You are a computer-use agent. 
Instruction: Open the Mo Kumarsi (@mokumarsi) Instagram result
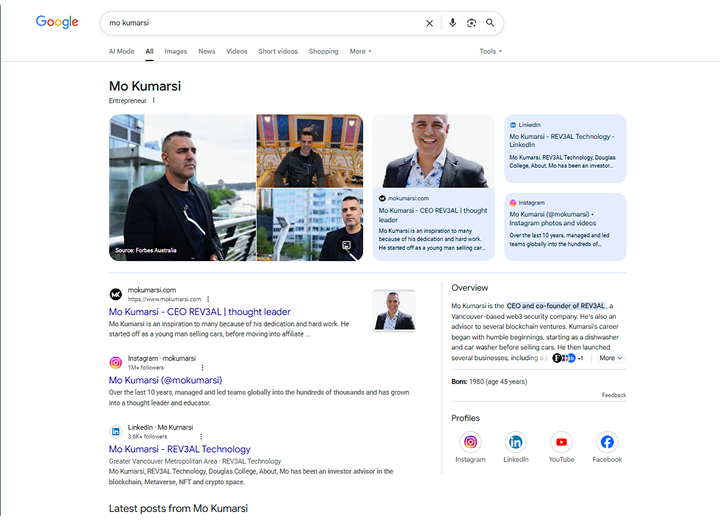coord(165,380)
